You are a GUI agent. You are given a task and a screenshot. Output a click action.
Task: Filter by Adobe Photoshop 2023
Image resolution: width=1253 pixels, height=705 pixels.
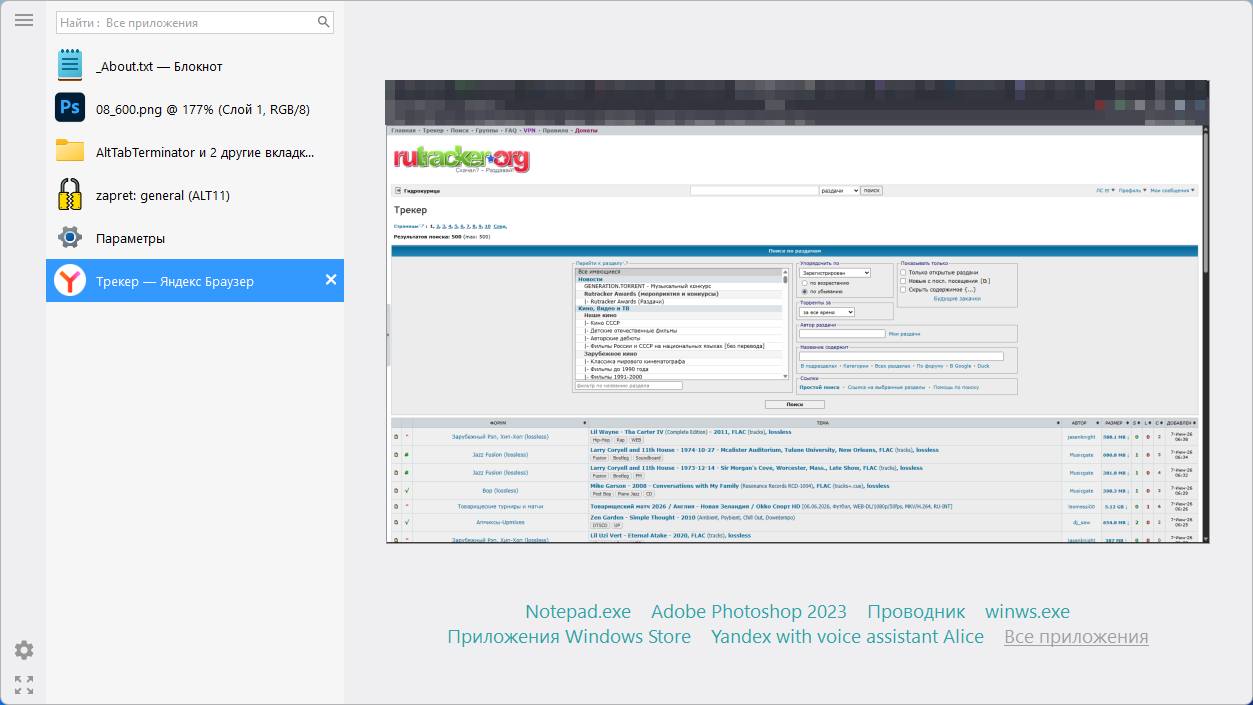click(x=749, y=611)
